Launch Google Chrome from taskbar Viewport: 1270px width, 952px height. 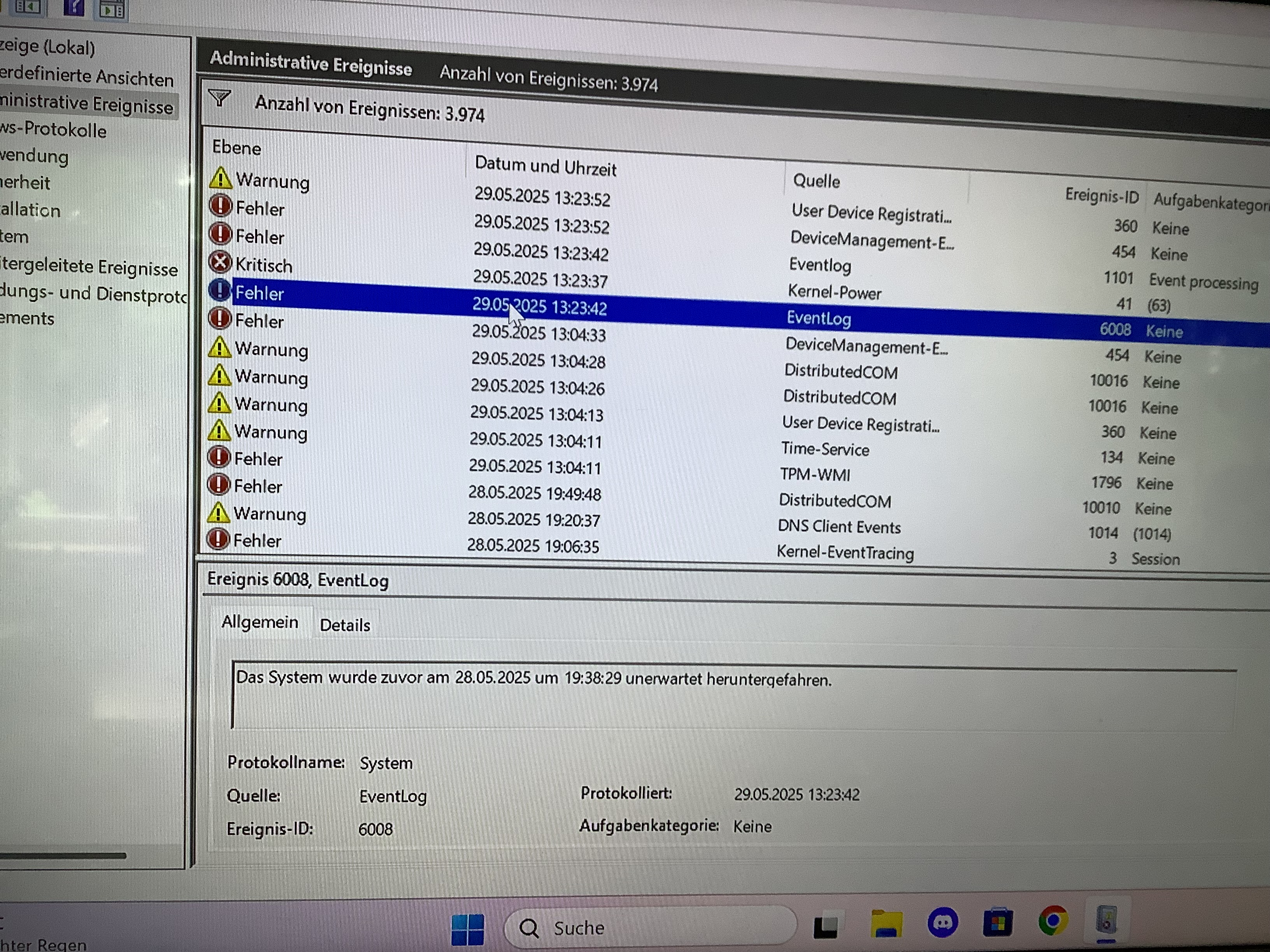click(1053, 921)
